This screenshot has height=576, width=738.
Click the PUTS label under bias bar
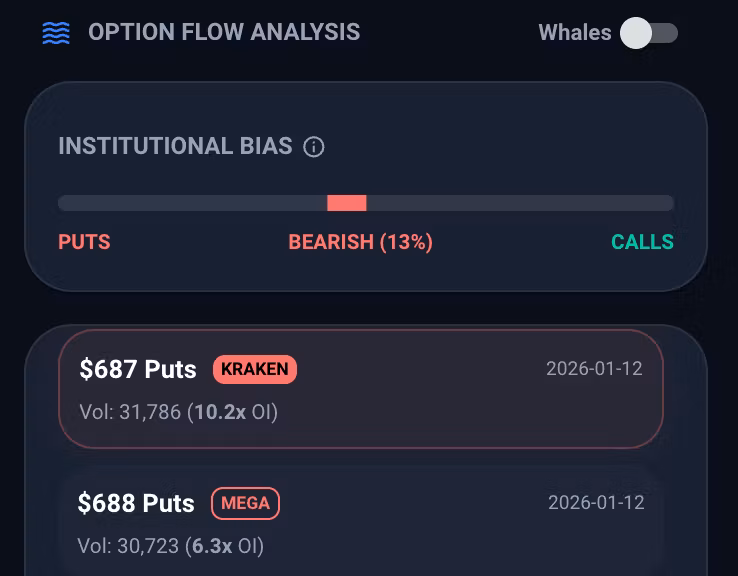pos(84,242)
